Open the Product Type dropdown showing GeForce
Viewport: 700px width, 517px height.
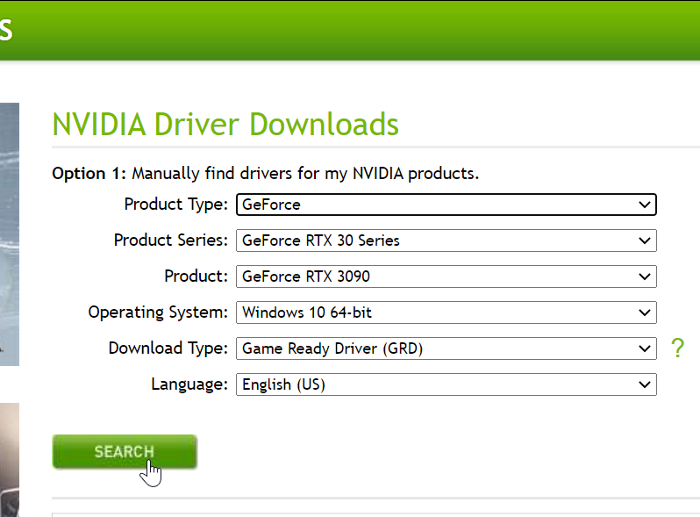point(446,204)
